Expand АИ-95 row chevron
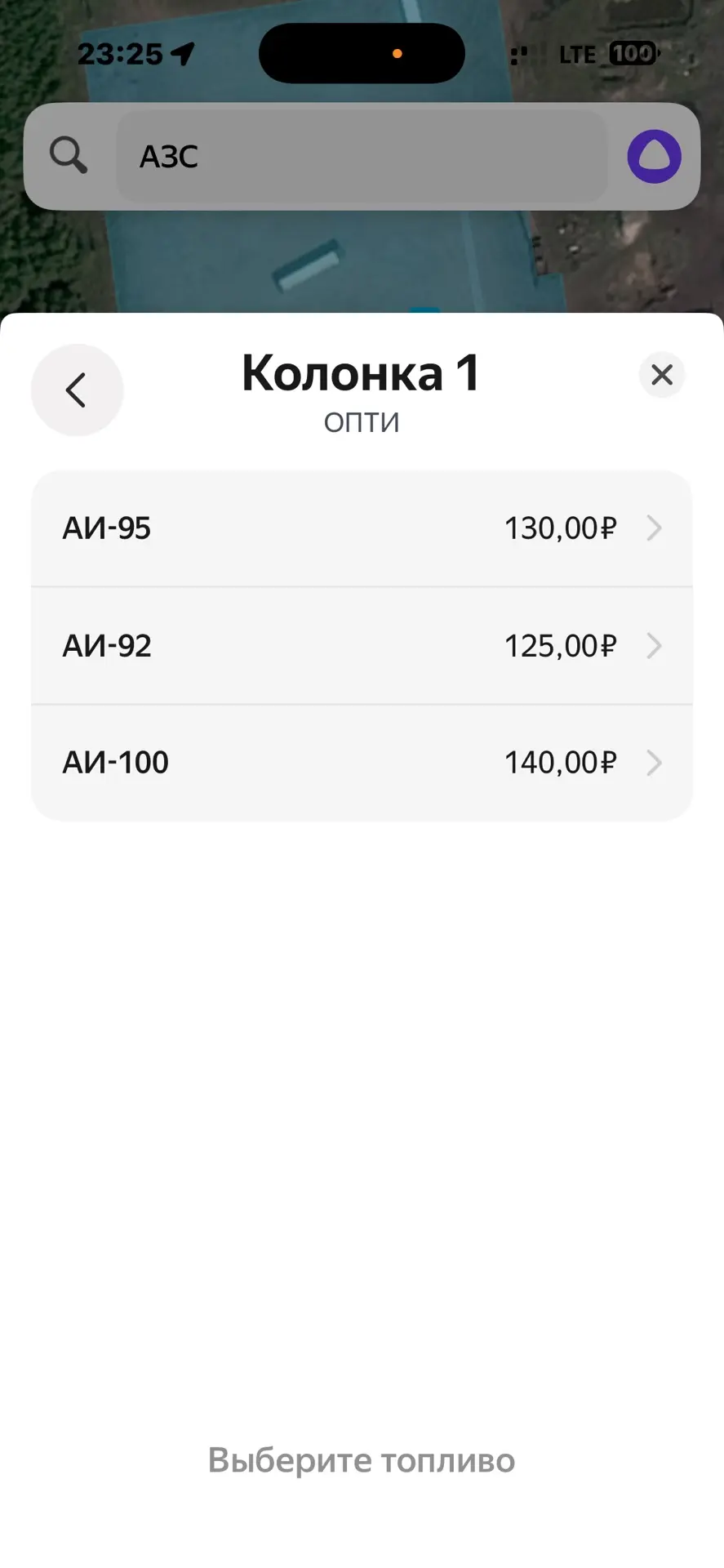 tap(654, 528)
